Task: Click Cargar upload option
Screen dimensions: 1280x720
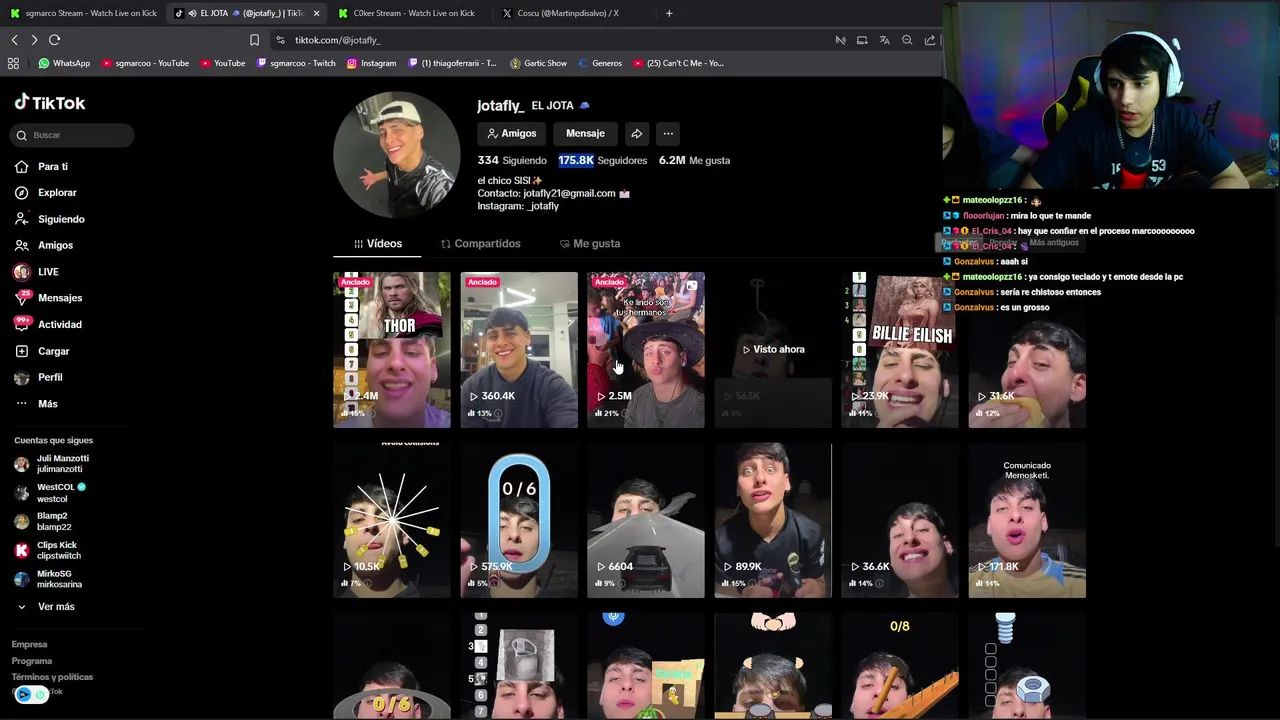Action: (x=42, y=351)
